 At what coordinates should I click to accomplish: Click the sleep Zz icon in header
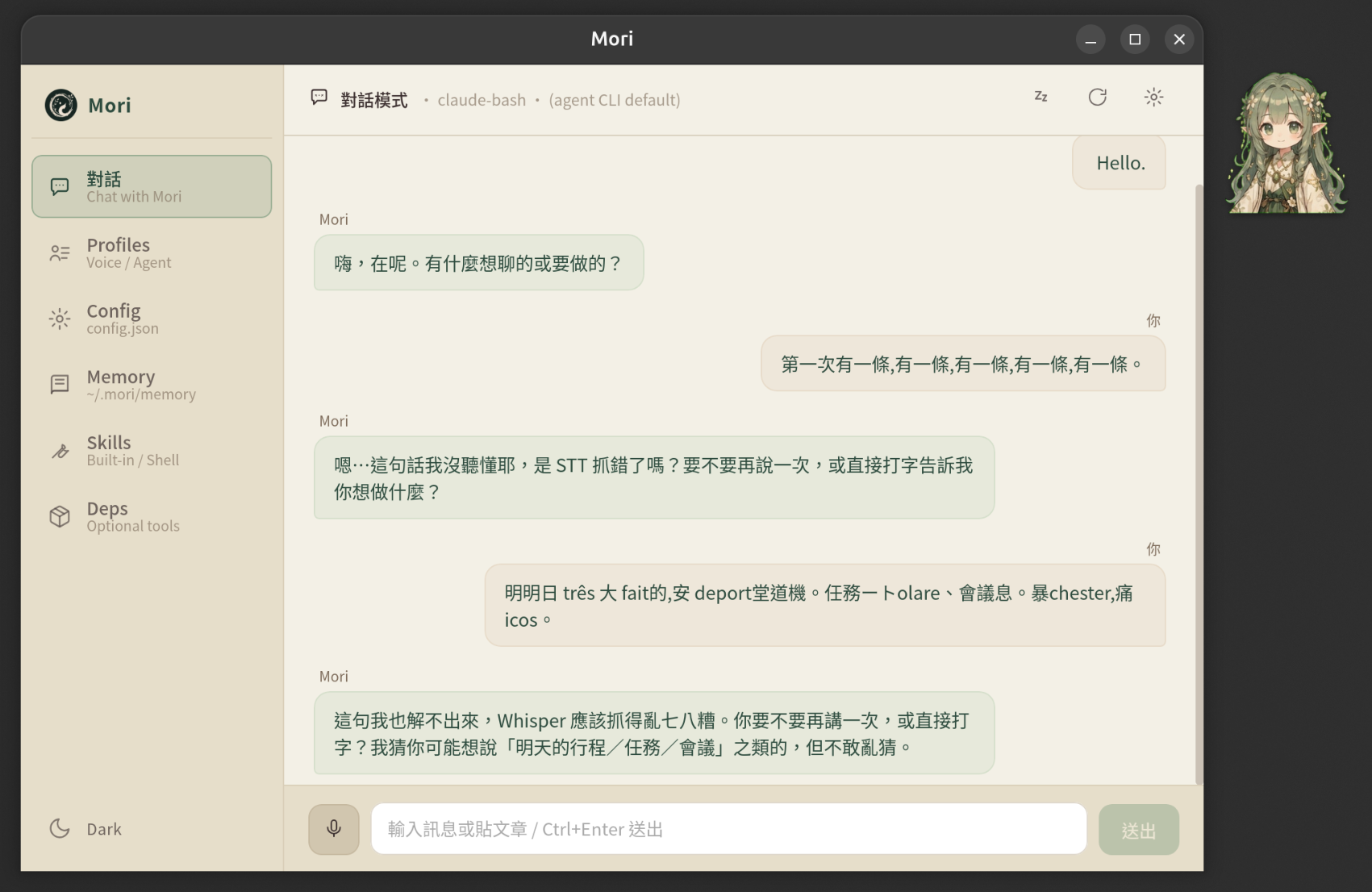tap(1040, 97)
